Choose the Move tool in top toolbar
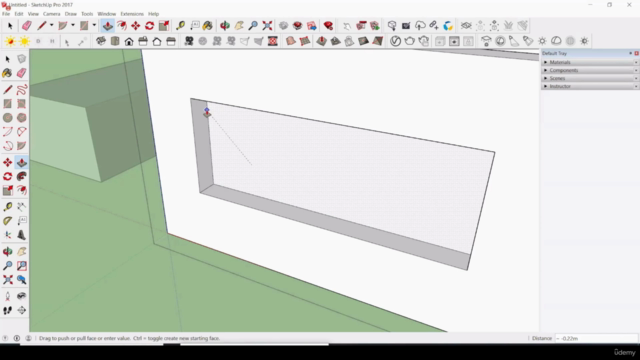 (x=136, y=26)
